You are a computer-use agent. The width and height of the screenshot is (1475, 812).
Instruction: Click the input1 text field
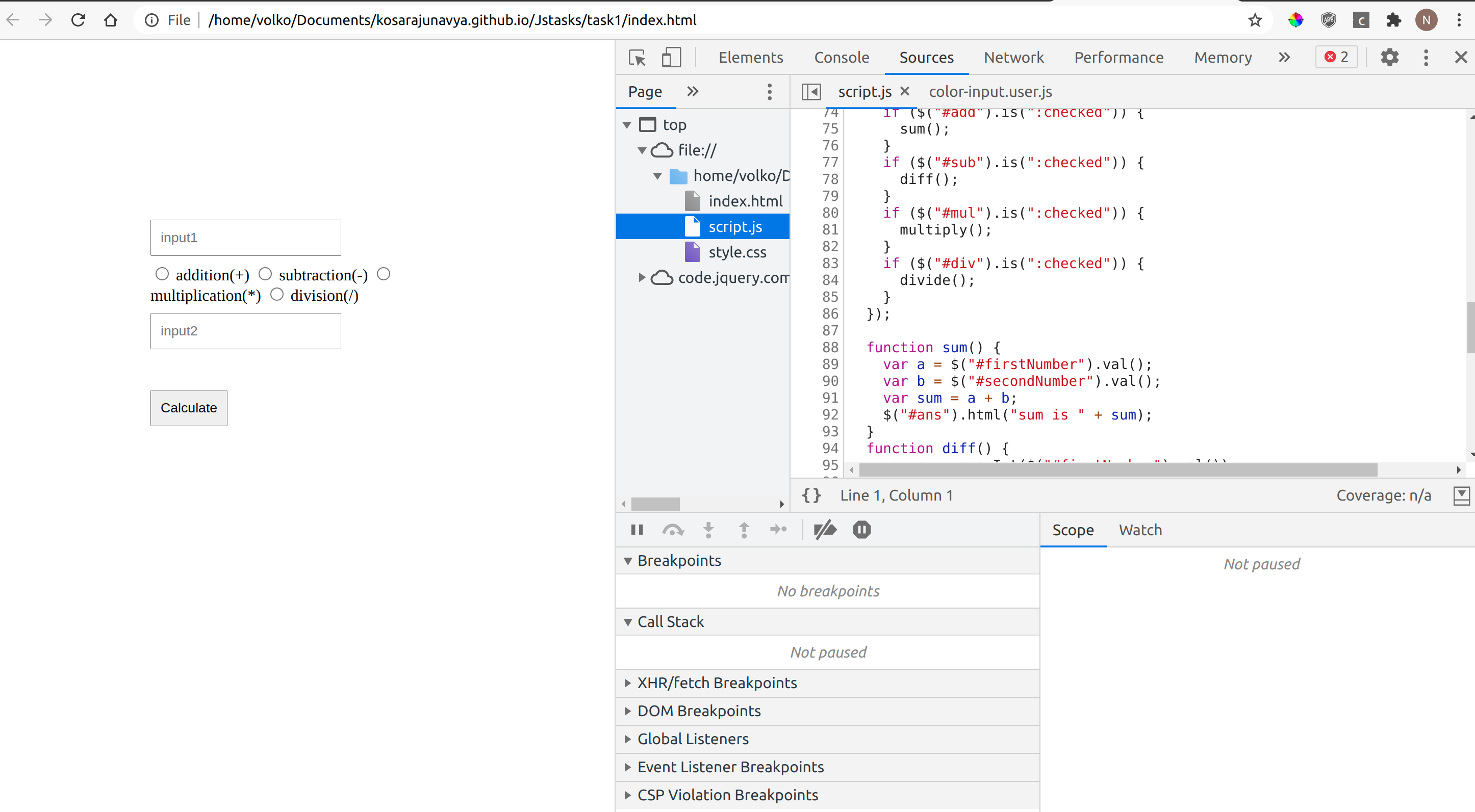[245, 238]
